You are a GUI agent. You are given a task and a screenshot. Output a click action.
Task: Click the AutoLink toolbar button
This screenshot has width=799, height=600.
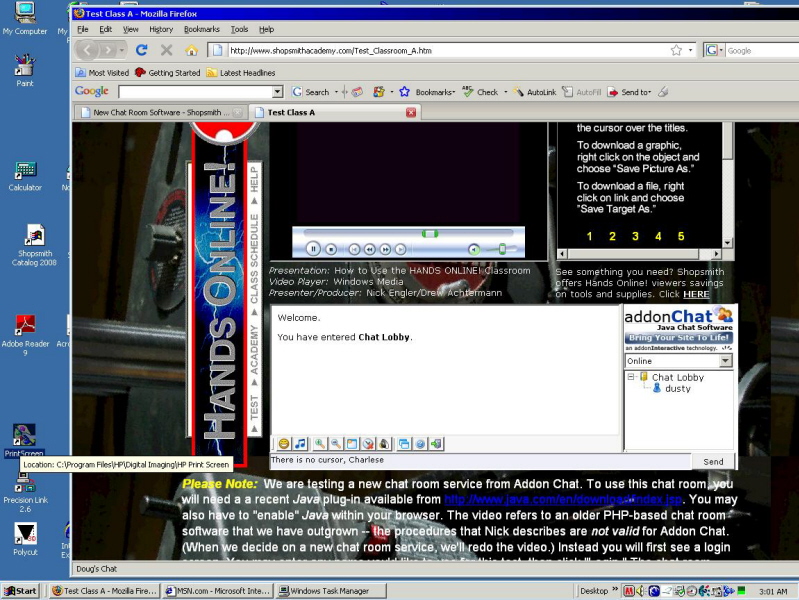(x=535, y=92)
